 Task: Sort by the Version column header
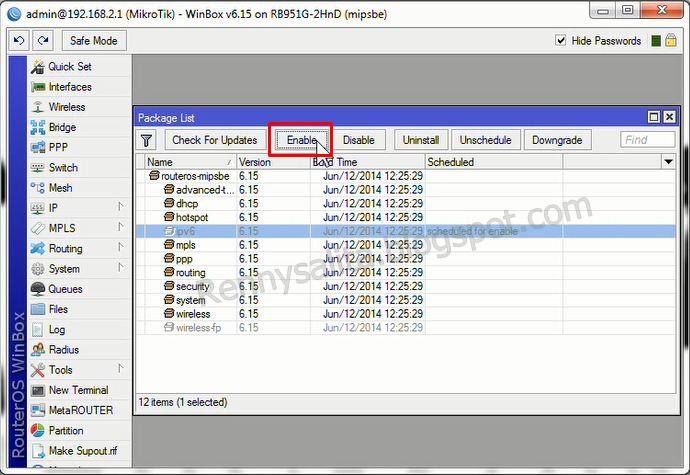[x=273, y=162]
